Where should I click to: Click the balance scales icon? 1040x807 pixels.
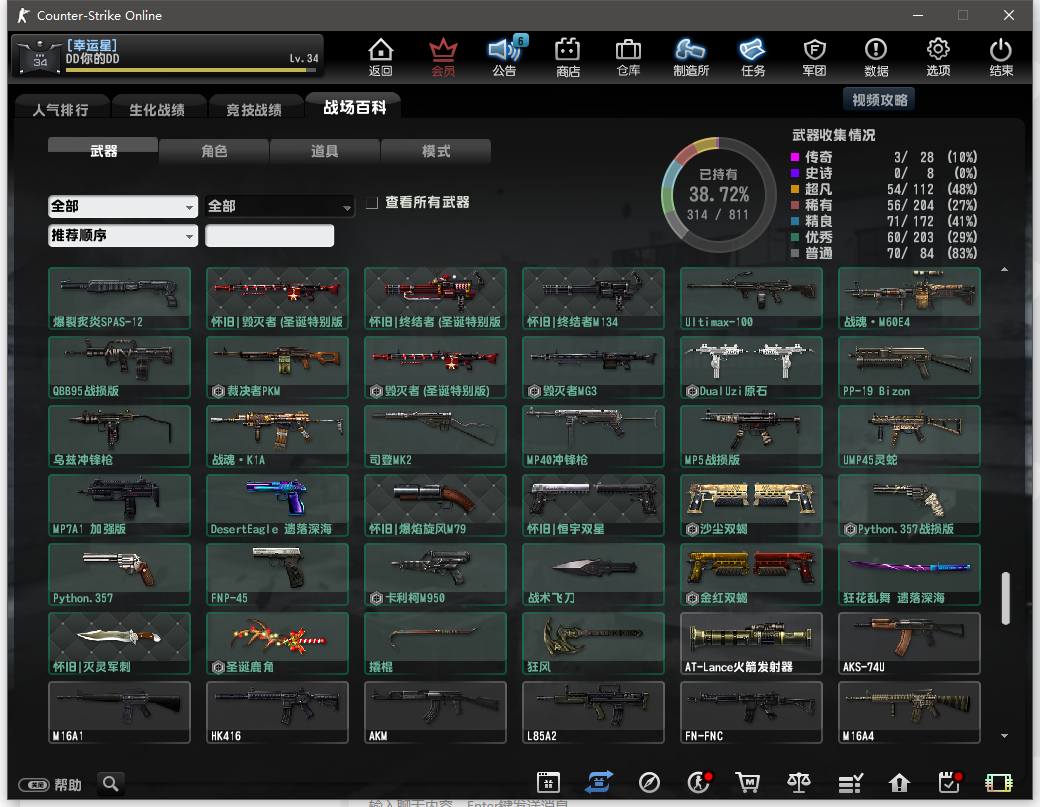coord(799,783)
